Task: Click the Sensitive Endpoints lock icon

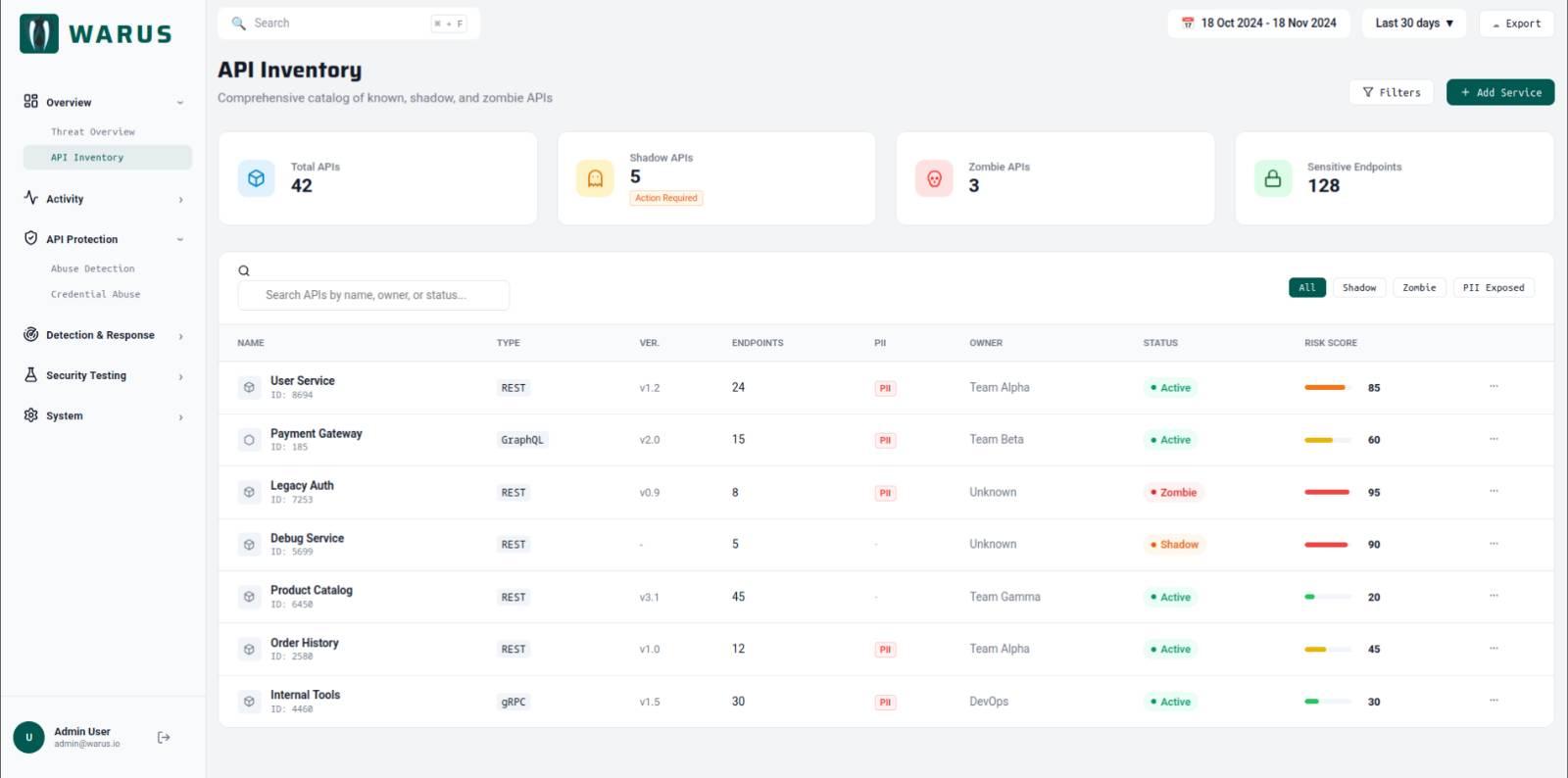Action: 1273,178
